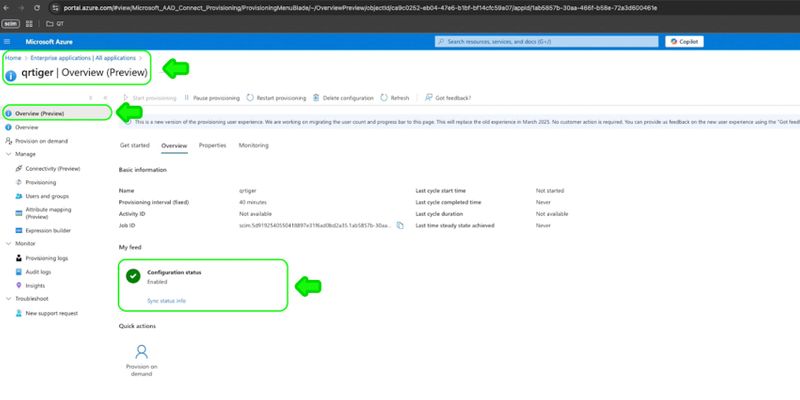Image resolution: width=800 pixels, height=400 pixels.
Task: Select the plain Overview sidebar item
Action: click(x=27, y=127)
